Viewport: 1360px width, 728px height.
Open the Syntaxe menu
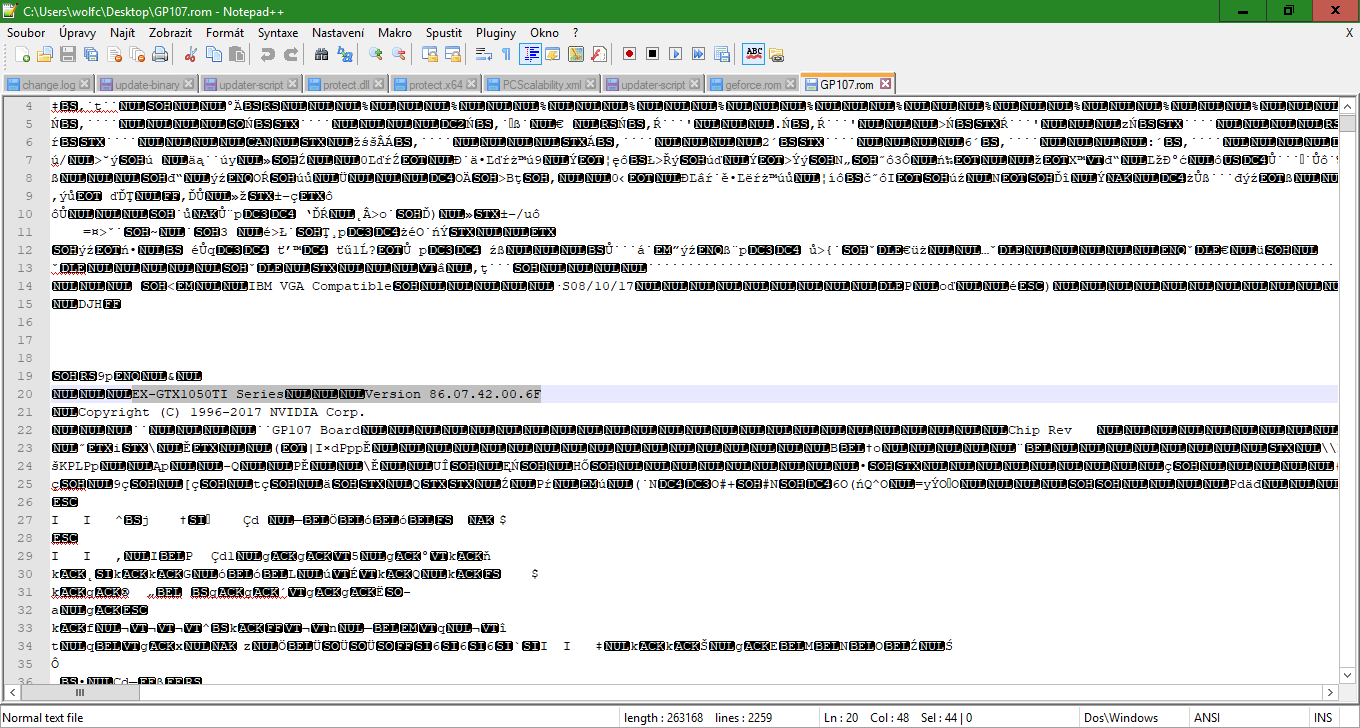[278, 33]
